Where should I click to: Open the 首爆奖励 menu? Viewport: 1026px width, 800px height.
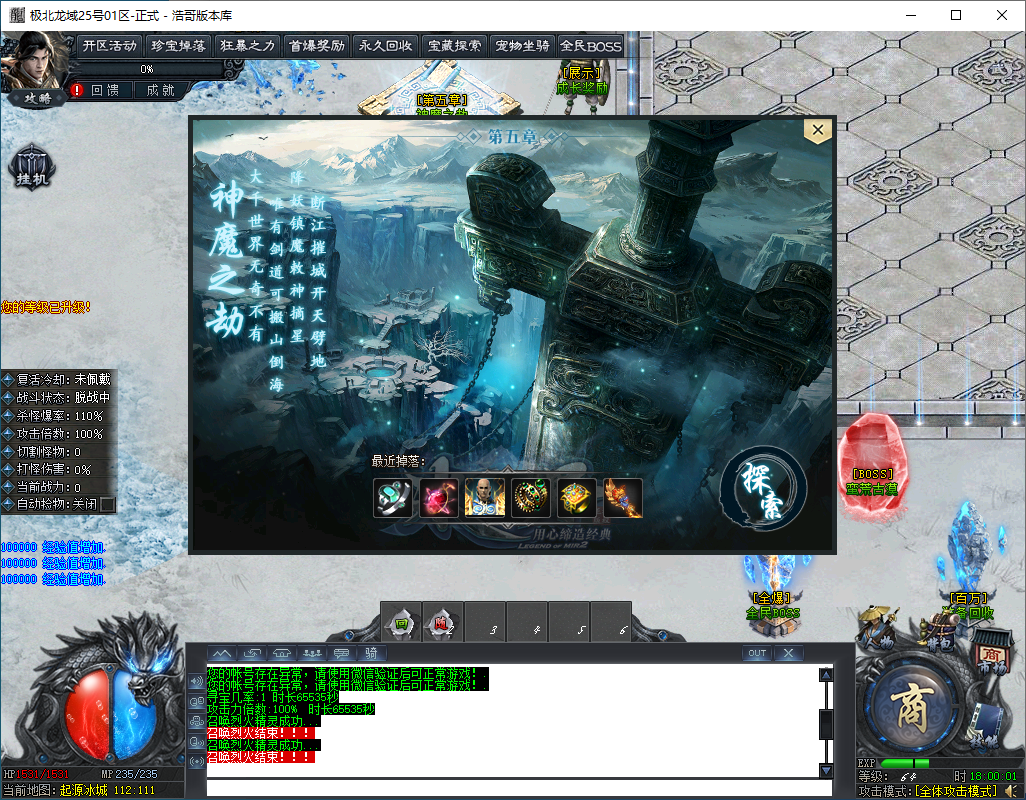pyautogui.click(x=317, y=46)
